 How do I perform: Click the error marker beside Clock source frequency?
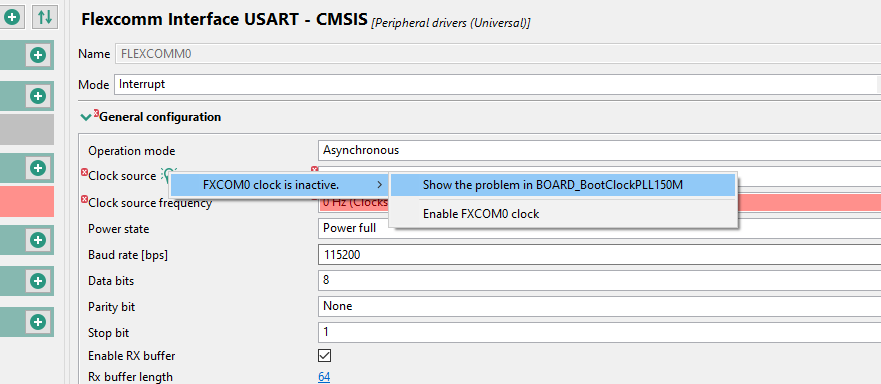(x=84, y=199)
